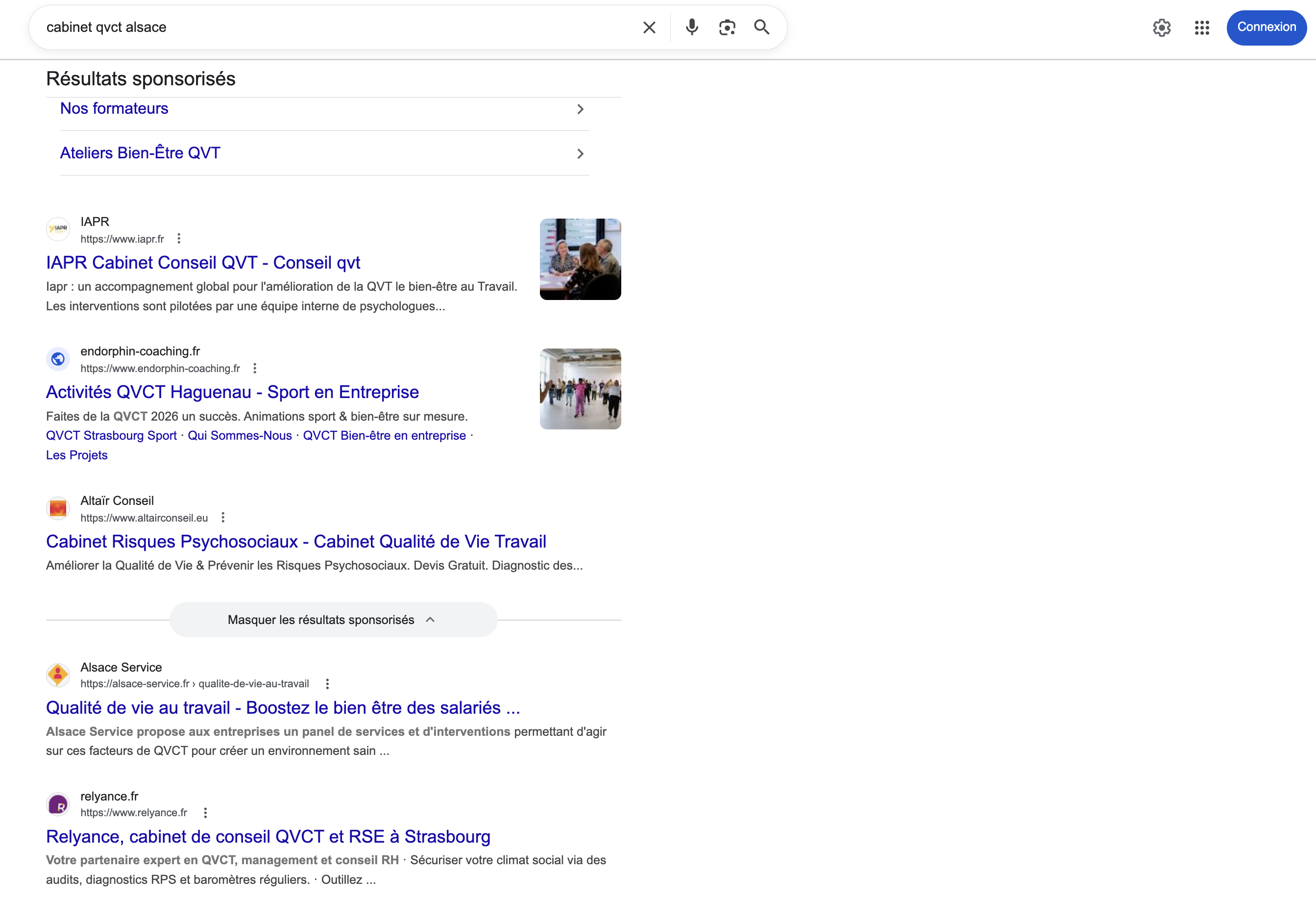Open 'Activités QVCT Haguenau - Sport en Entreprise'

(x=232, y=392)
